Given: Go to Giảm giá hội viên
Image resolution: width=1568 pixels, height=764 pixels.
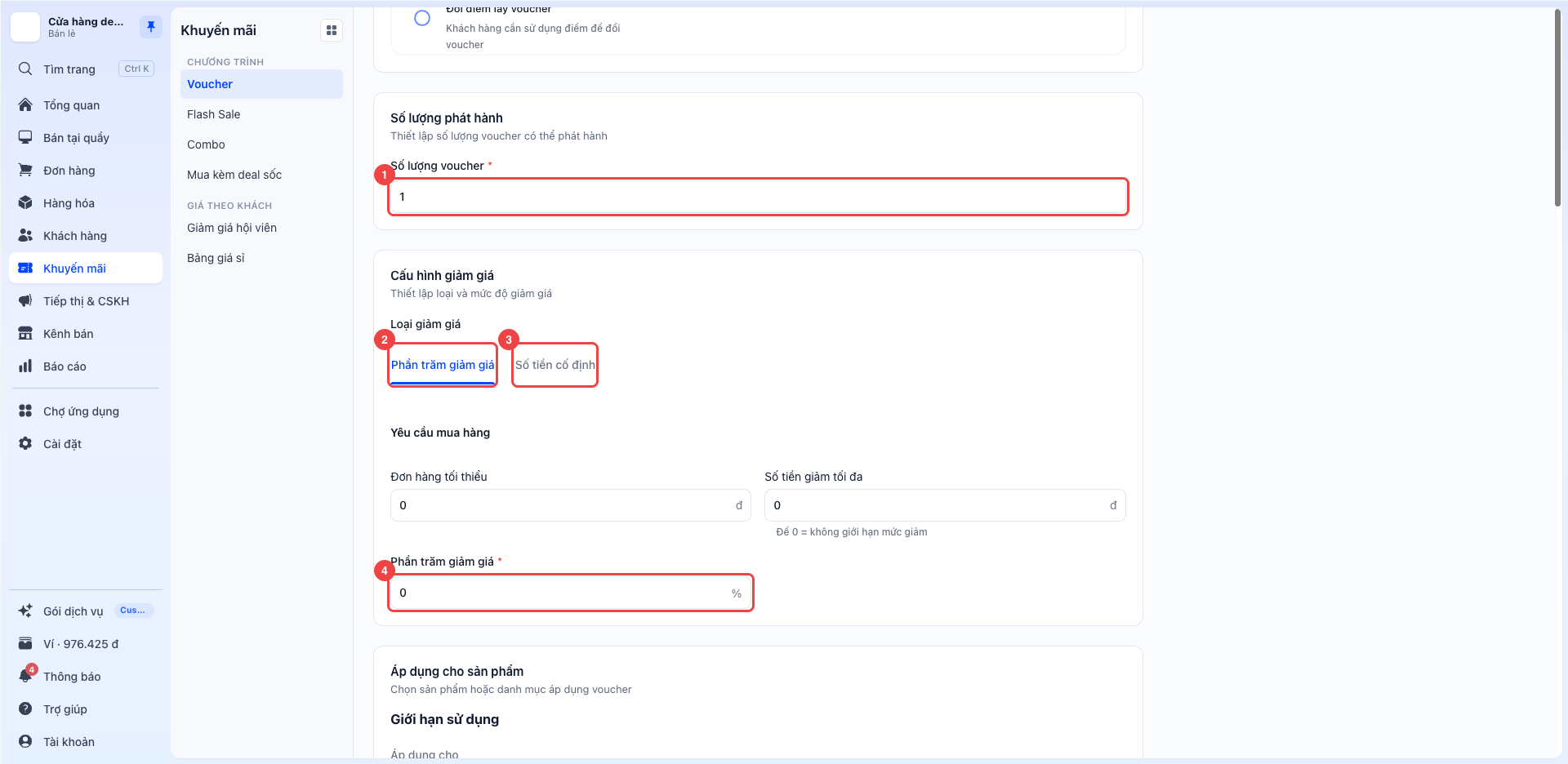Looking at the screenshot, I should tap(261, 228).
